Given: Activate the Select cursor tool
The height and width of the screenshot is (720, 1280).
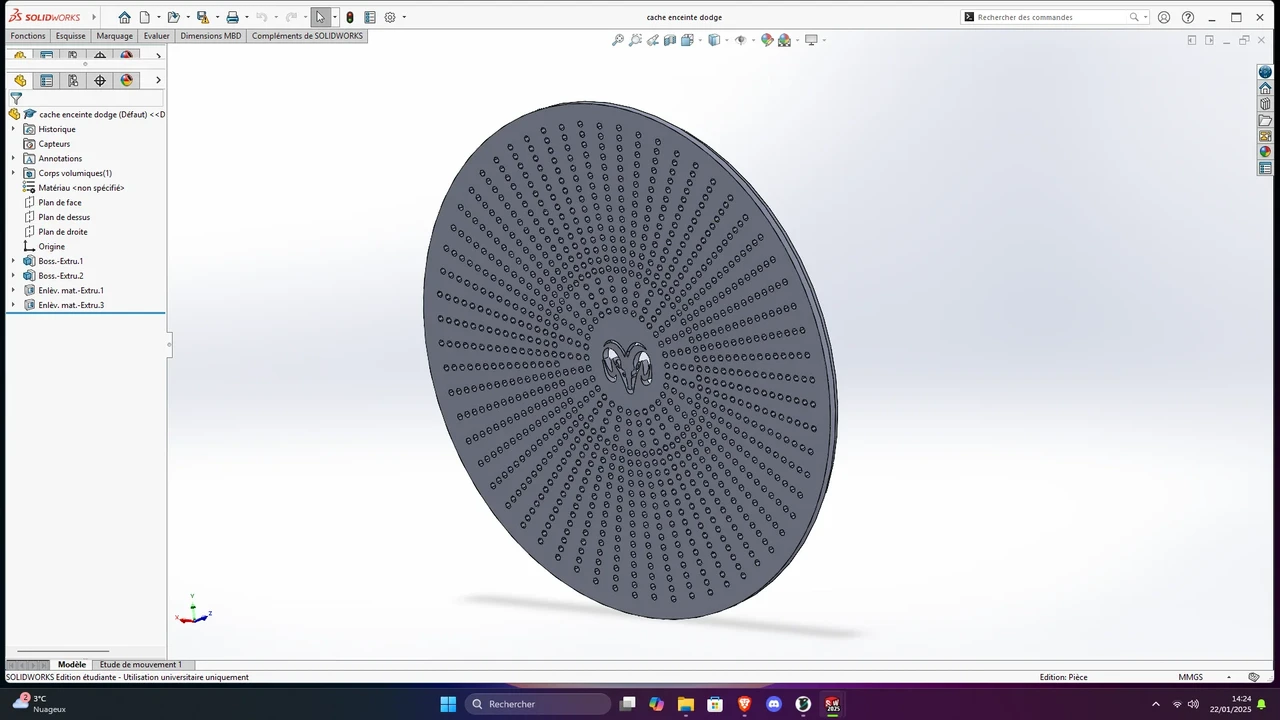Looking at the screenshot, I should [x=320, y=17].
